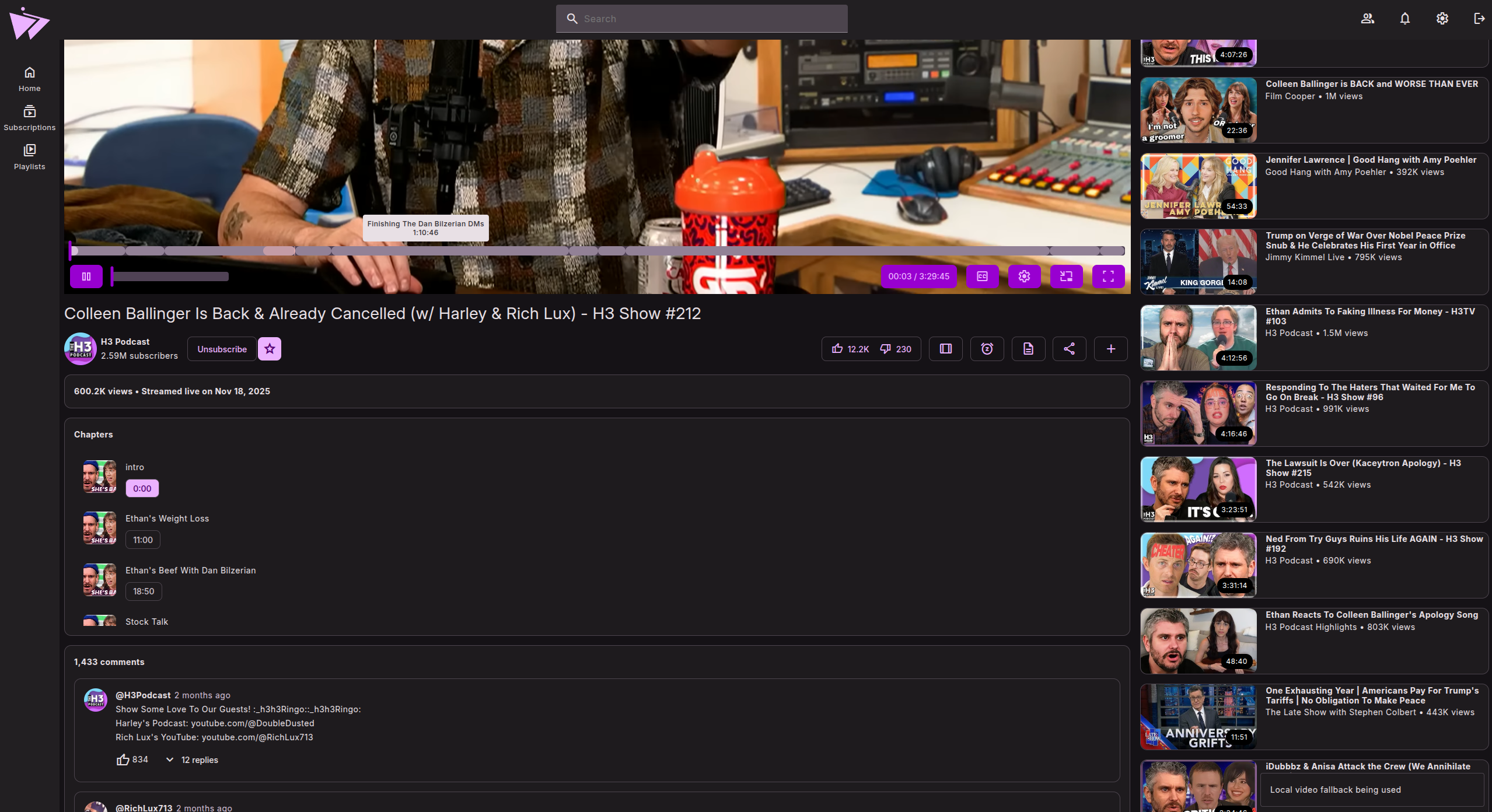Toggle closed captions on the player
Viewport: 1492px width, 812px height.
click(x=982, y=276)
